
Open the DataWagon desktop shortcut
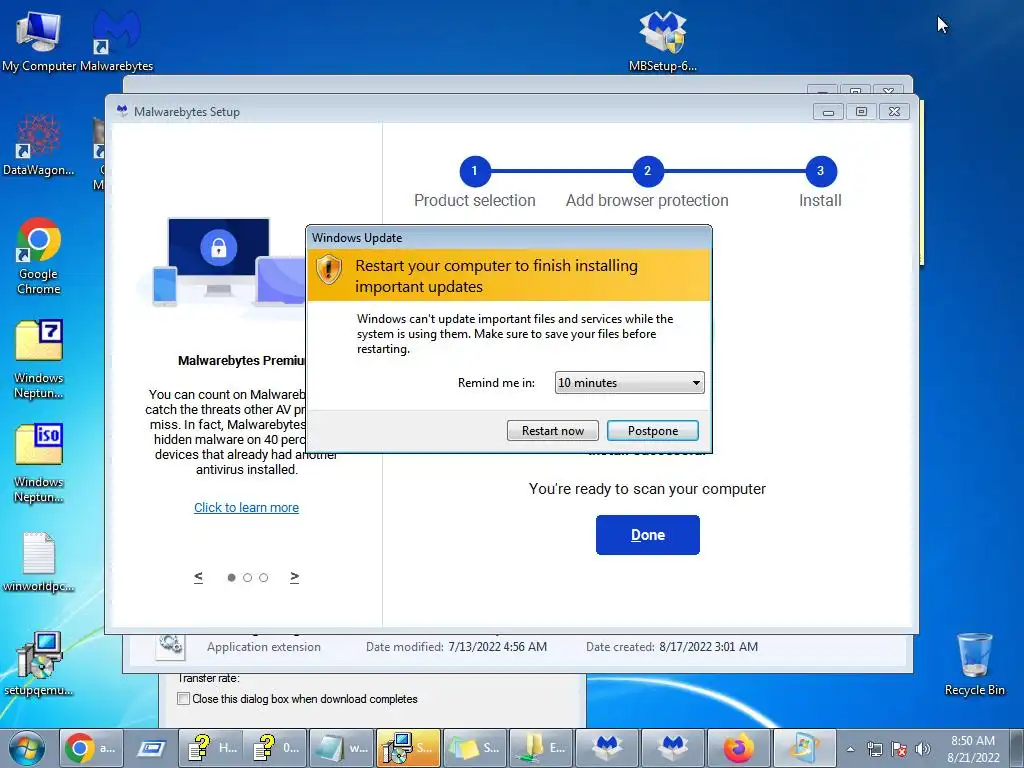pyautogui.click(x=39, y=145)
